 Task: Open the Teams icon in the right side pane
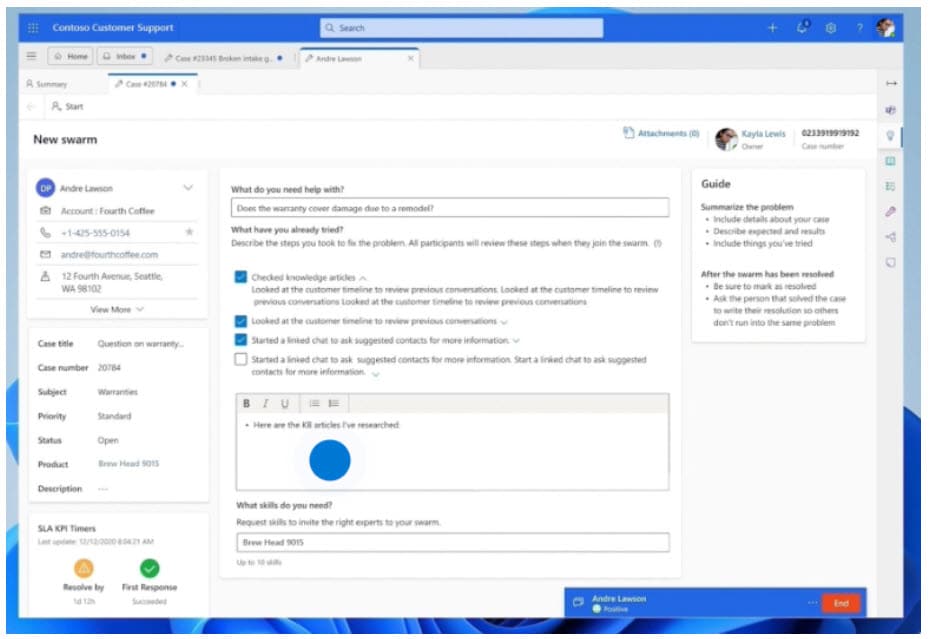click(890, 110)
